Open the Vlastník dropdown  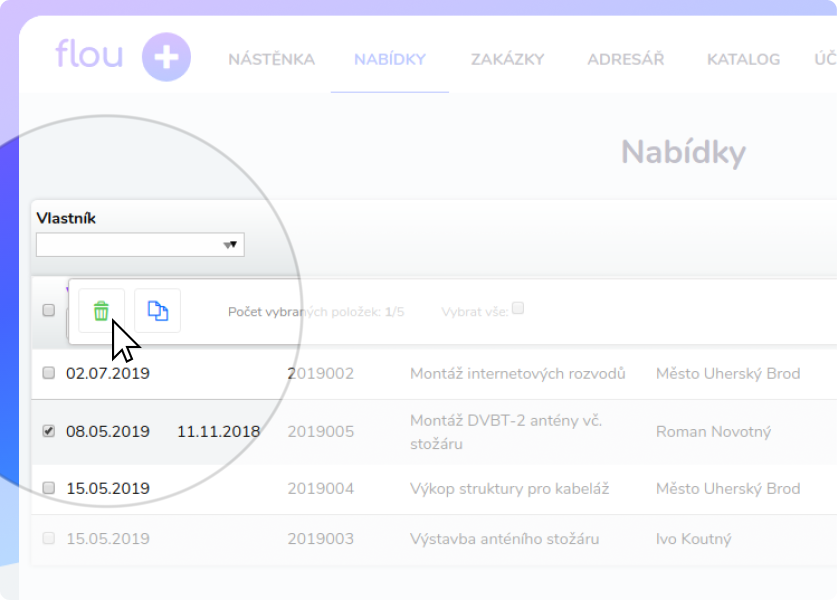click(x=140, y=244)
